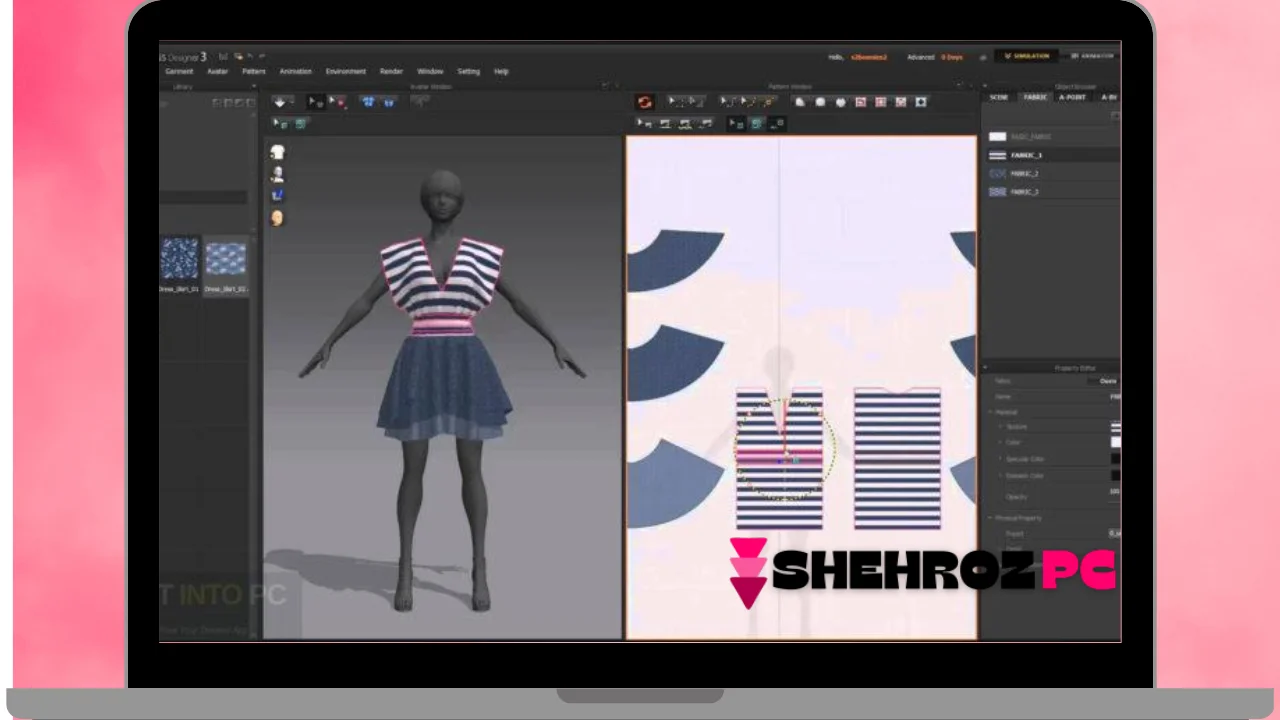Screen dimensions: 1280x720
Task: Click the teal square icon in avatar toolbar second row
Action: pos(300,124)
